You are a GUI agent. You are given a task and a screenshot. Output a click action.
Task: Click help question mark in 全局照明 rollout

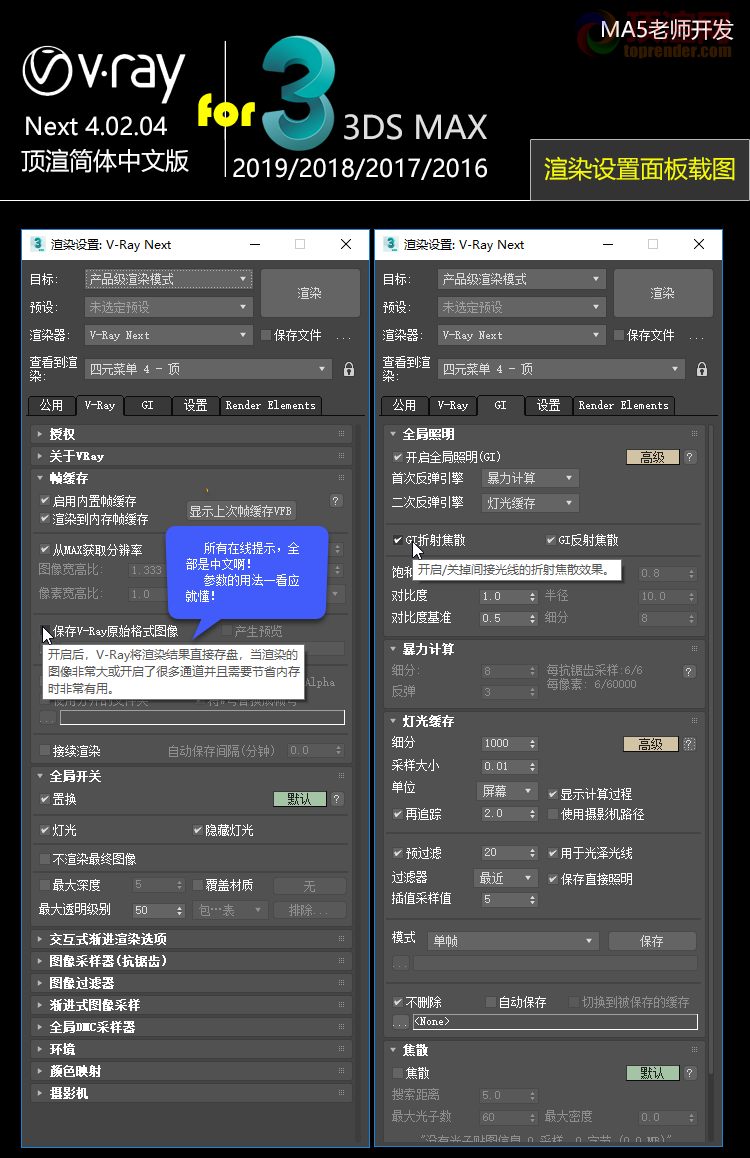click(689, 457)
